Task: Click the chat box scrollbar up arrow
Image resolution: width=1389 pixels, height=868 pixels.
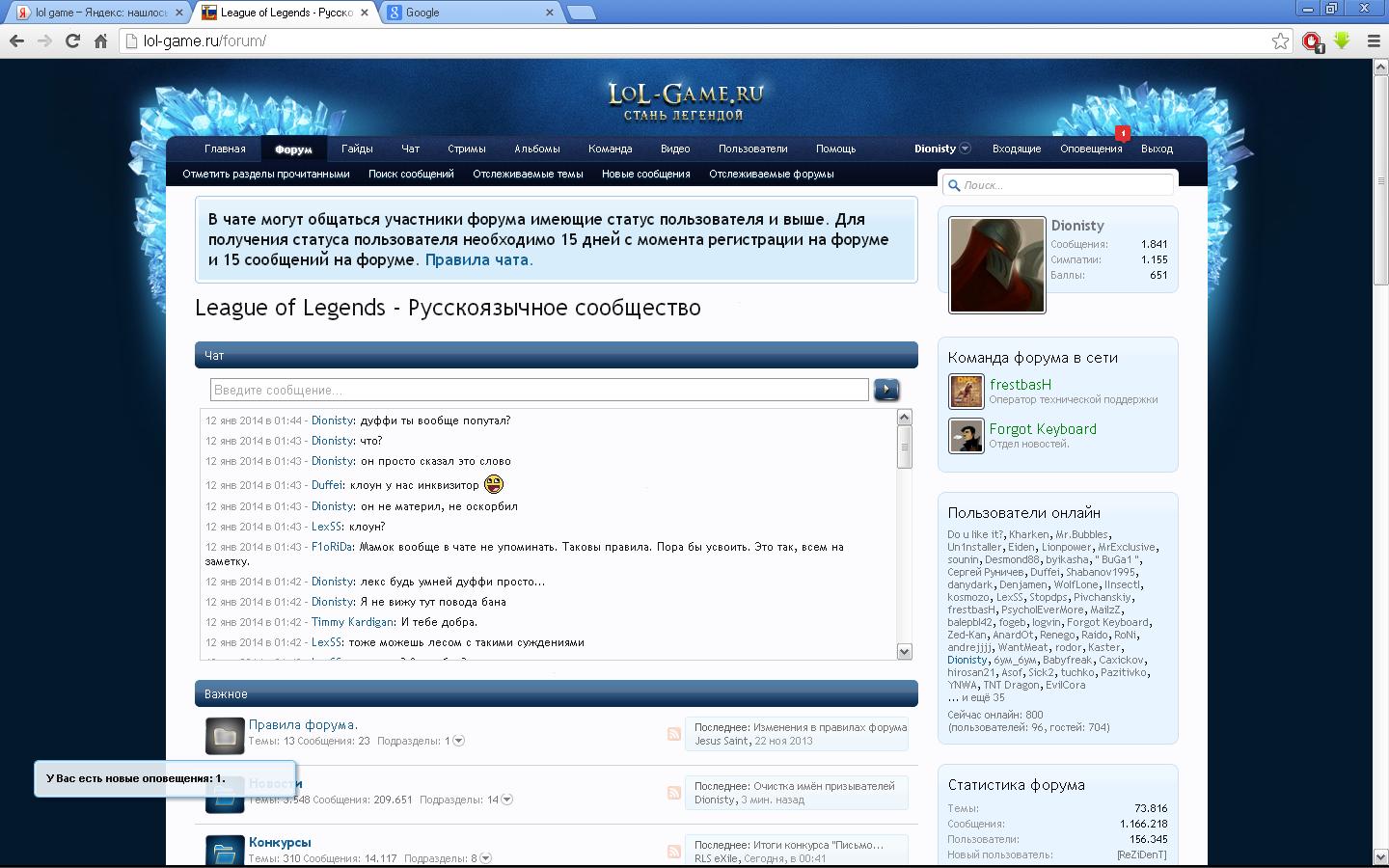Action: coord(905,417)
